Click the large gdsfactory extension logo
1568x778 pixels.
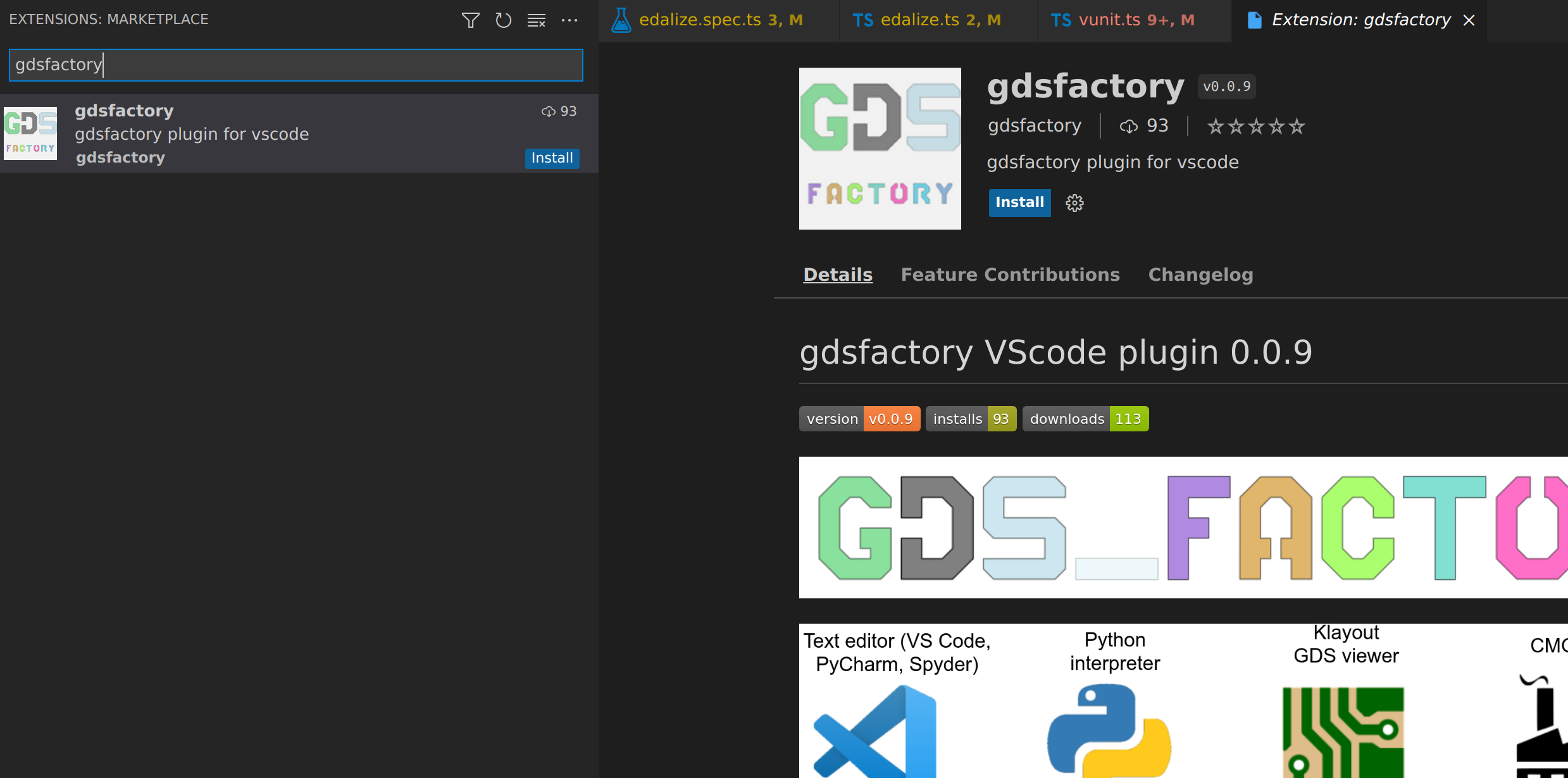[880, 149]
